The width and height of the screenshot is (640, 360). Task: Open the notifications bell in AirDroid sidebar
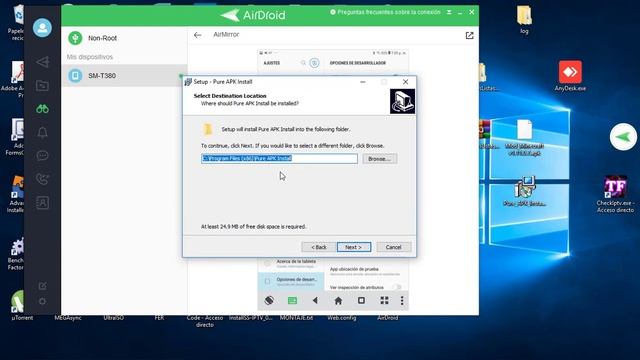[42, 132]
